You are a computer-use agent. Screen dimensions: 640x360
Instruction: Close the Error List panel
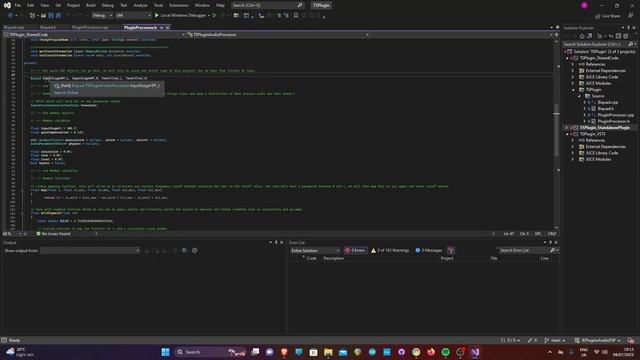click(556, 242)
